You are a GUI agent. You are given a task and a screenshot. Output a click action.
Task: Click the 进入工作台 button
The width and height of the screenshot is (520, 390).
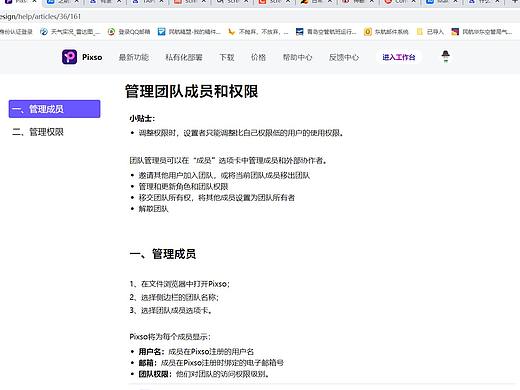399,57
